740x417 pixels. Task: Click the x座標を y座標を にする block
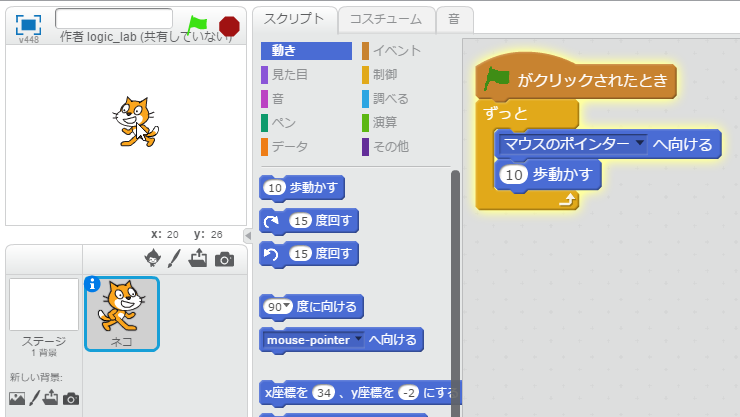[x=361, y=392]
